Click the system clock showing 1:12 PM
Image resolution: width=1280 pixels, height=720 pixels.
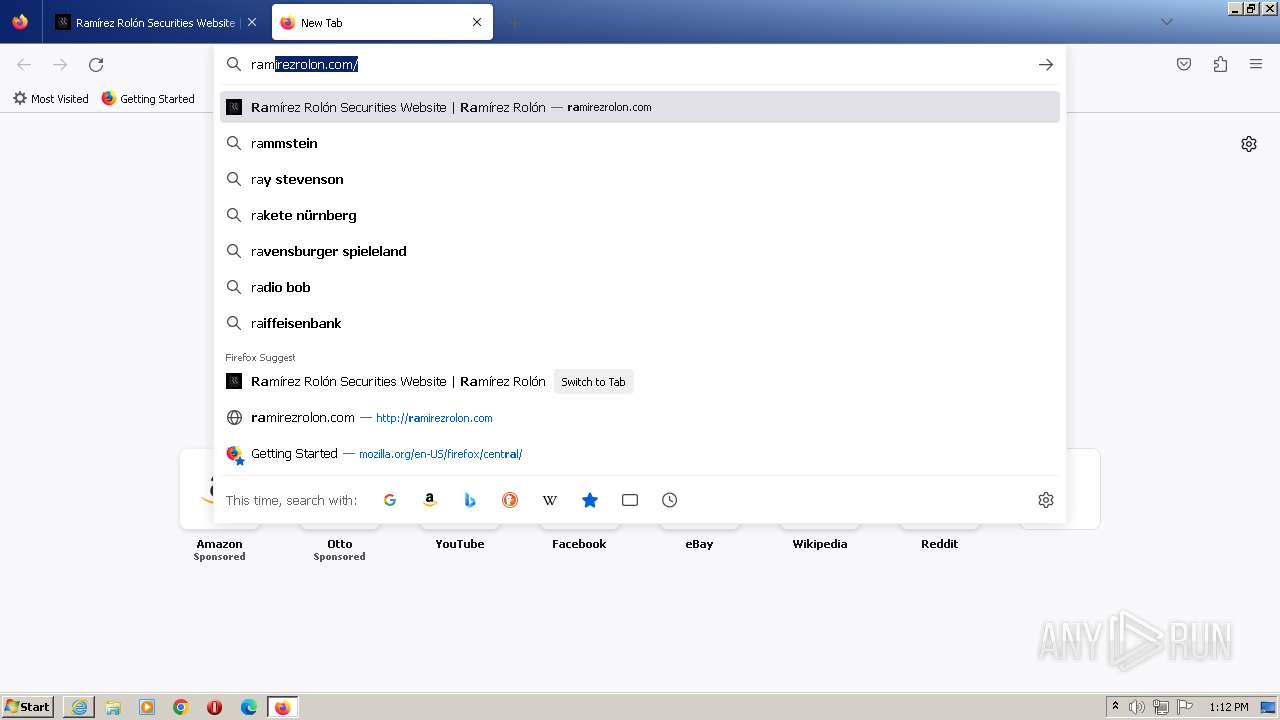coord(1228,707)
